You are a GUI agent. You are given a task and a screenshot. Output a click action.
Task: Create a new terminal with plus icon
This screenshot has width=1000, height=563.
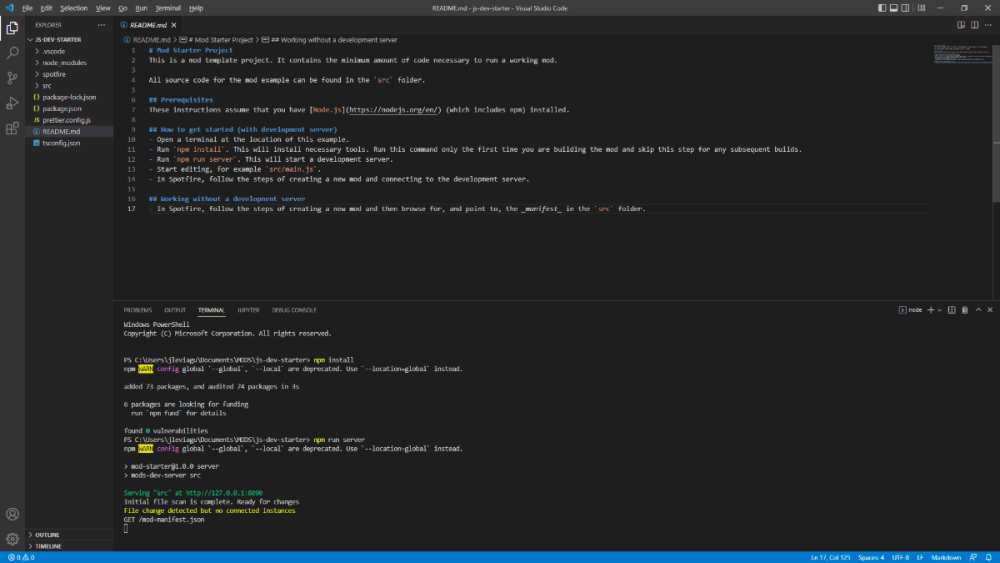click(x=930, y=310)
